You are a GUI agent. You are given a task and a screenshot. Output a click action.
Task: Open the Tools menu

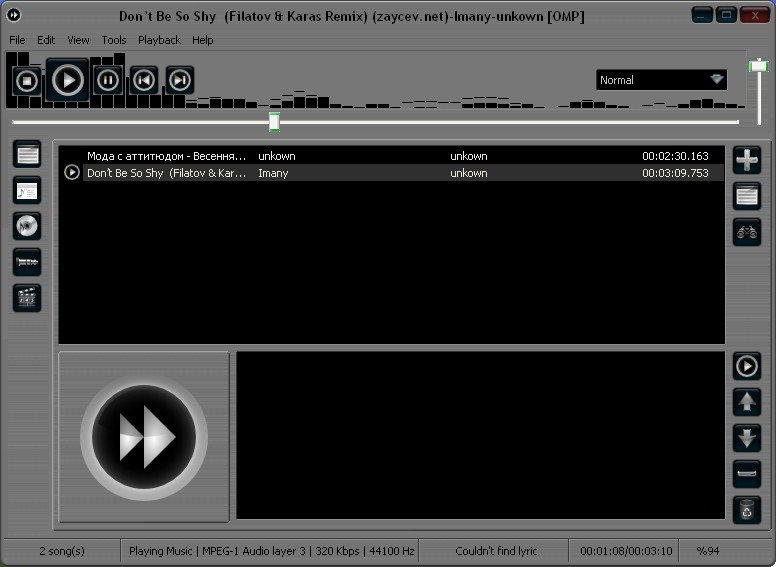114,40
